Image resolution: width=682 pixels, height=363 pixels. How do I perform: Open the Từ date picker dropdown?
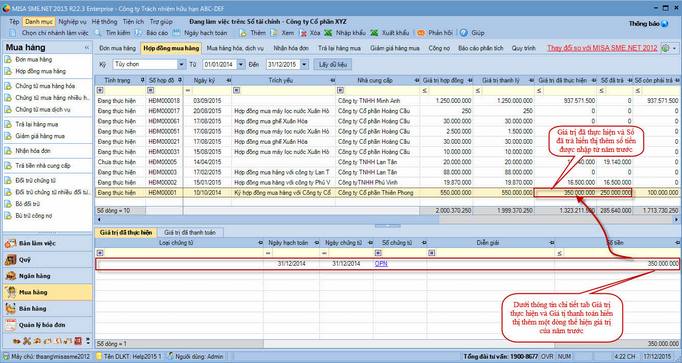(x=241, y=64)
